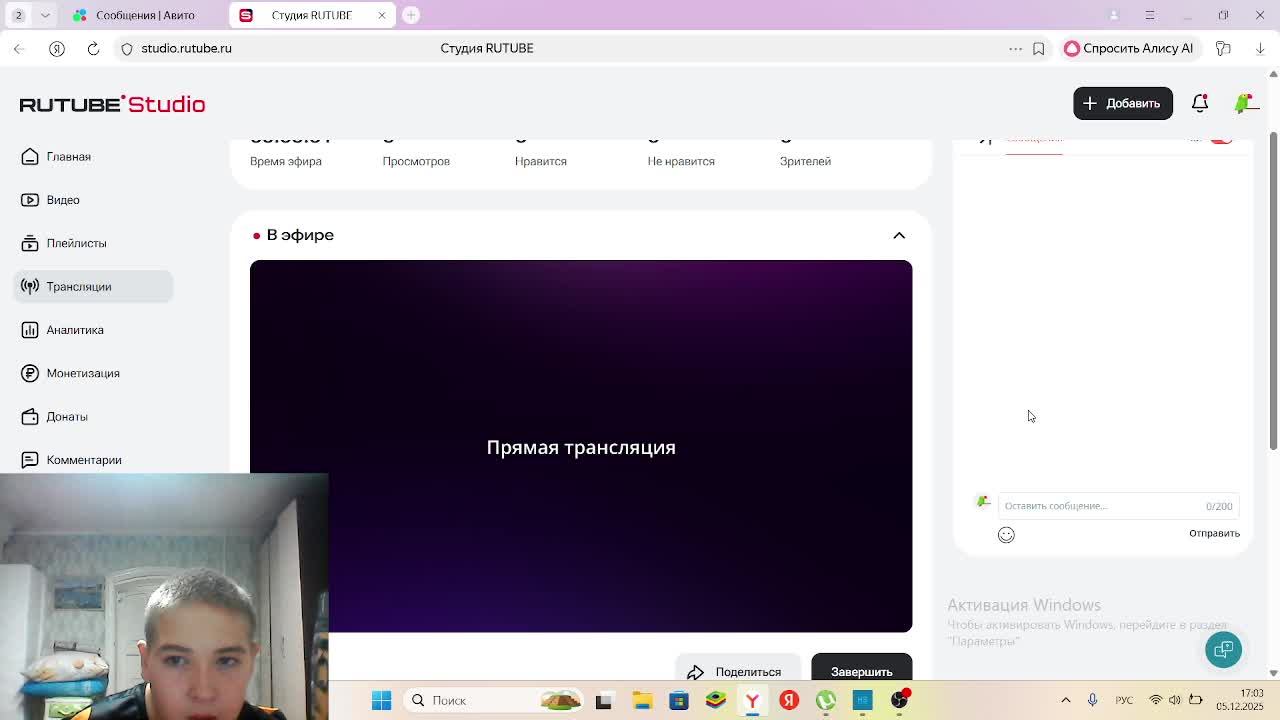This screenshot has width=1280, height=720.
Task: Open Донаты in the sidebar
Action: (67, 417)
